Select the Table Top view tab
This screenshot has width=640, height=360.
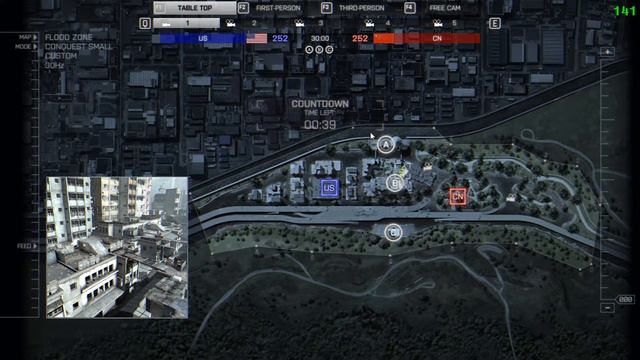(195, 8)
